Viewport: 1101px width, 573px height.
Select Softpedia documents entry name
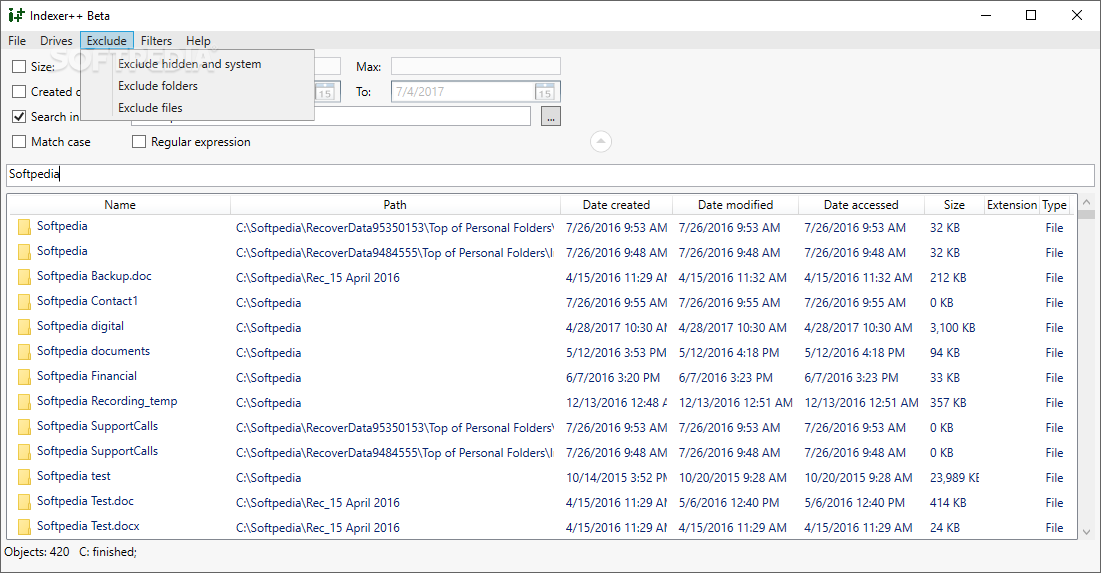coord(93,350)
